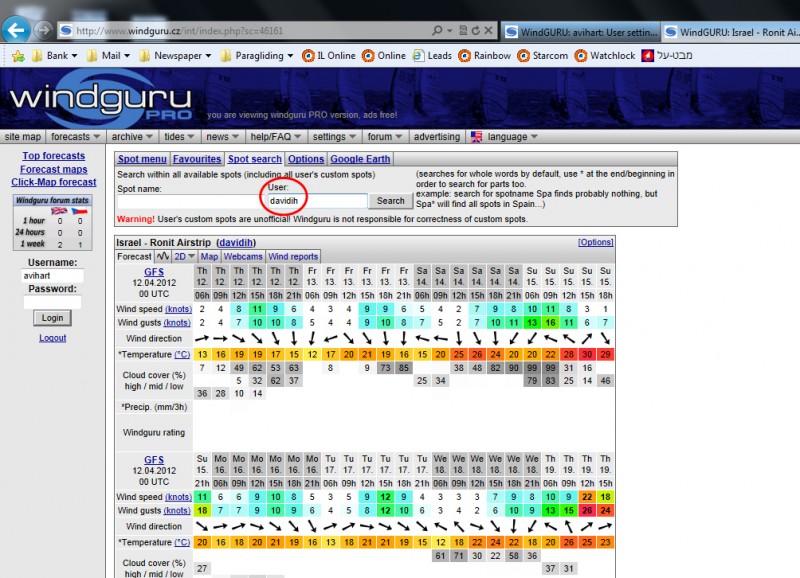
Task: Click the browser Back arrow button
Action: click(x=16, y=31)
